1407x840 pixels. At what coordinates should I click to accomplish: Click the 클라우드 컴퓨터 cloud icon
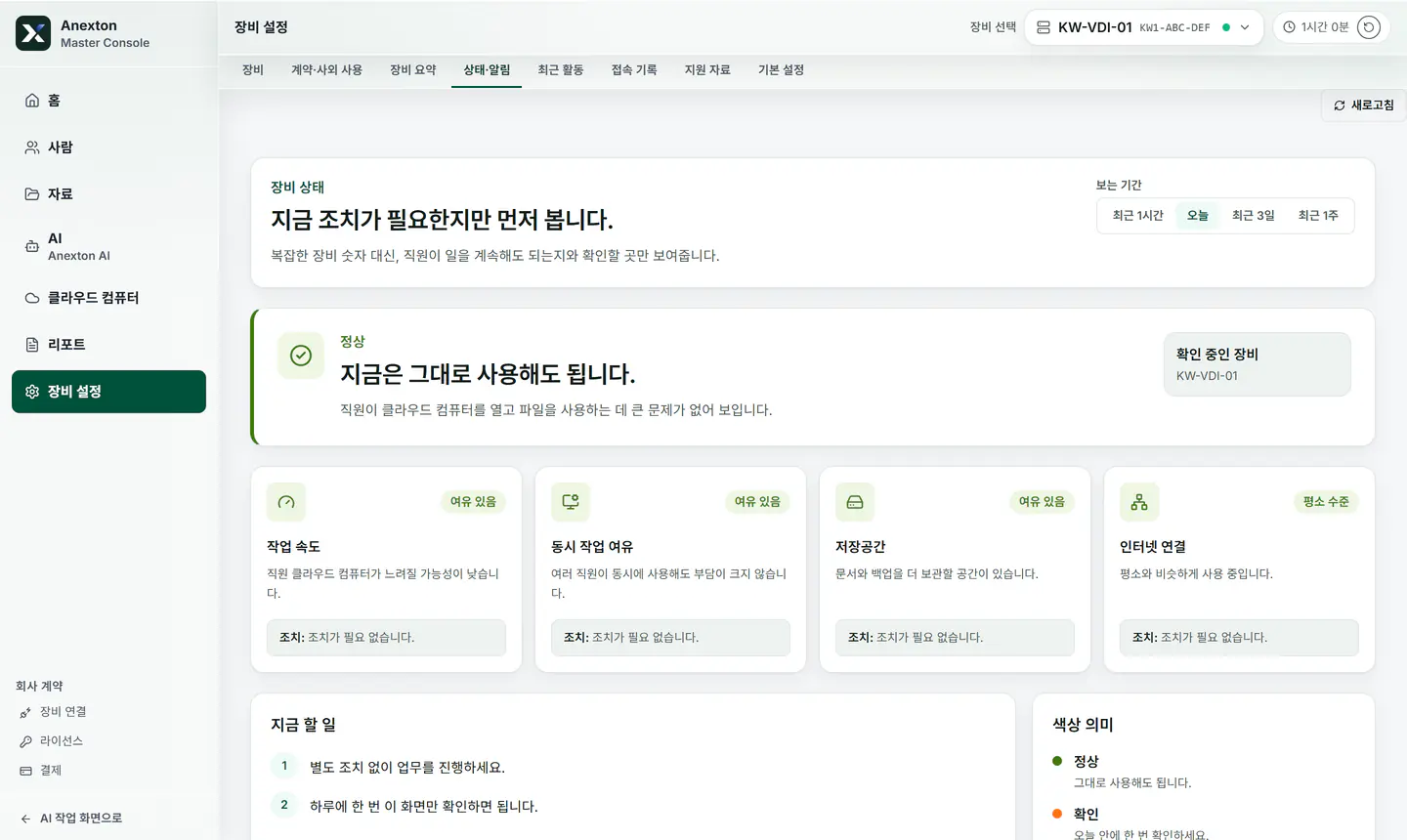tap(32, 298)
